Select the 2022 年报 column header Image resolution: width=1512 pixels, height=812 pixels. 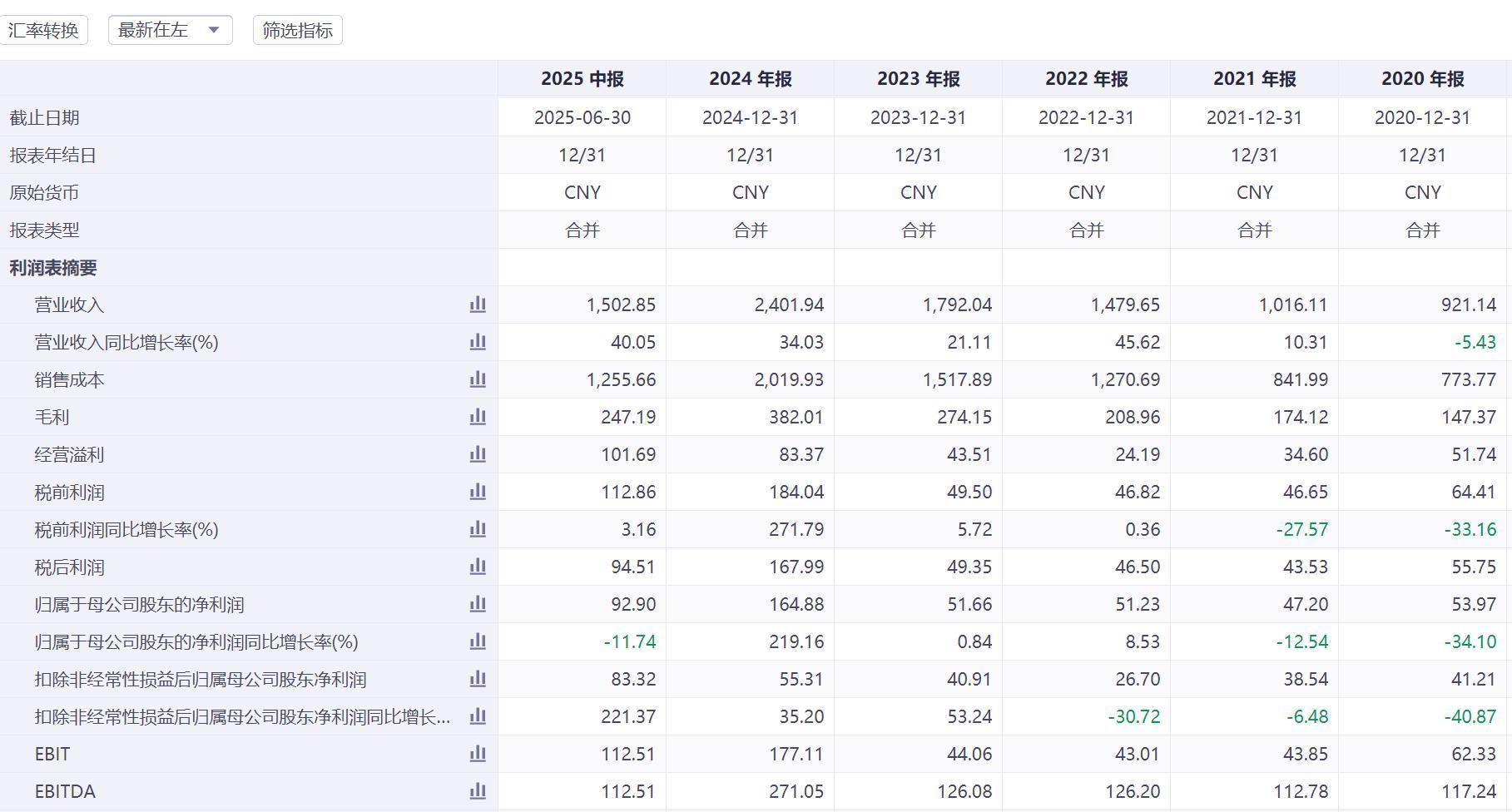pyautogui.click(x=1086, y=79)
